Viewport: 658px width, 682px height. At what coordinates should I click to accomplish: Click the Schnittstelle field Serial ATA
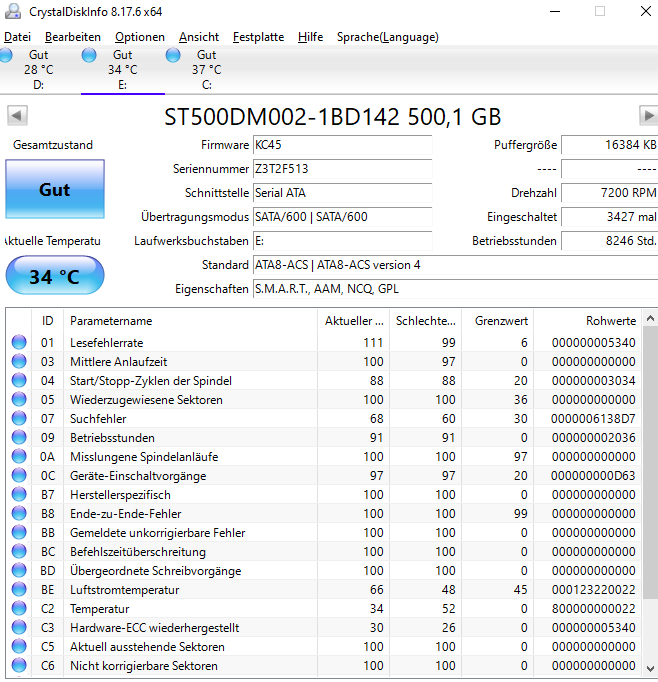[x=343, y=193]
